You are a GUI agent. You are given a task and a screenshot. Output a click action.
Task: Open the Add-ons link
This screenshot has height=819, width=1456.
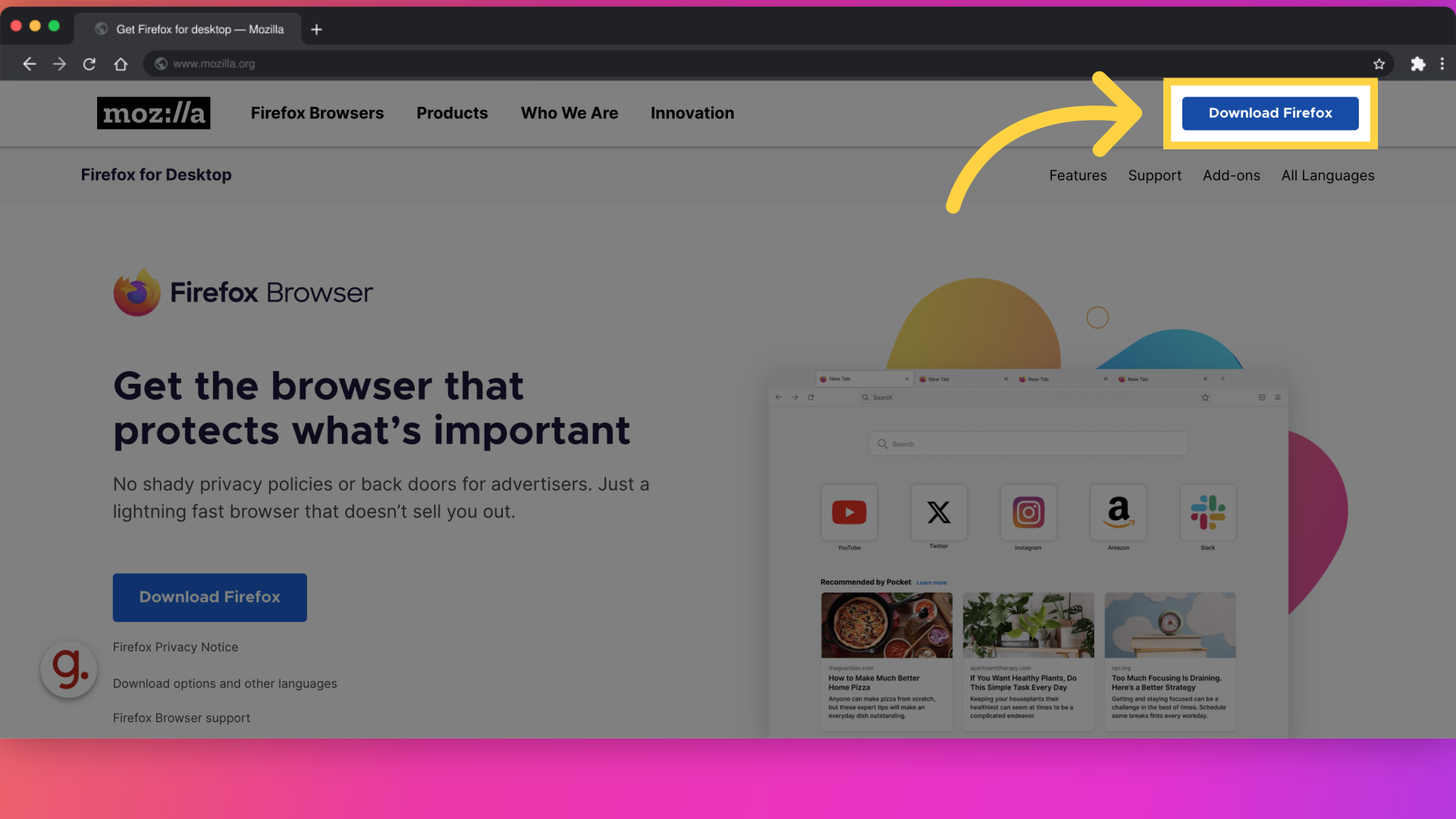click(1232, 176)
